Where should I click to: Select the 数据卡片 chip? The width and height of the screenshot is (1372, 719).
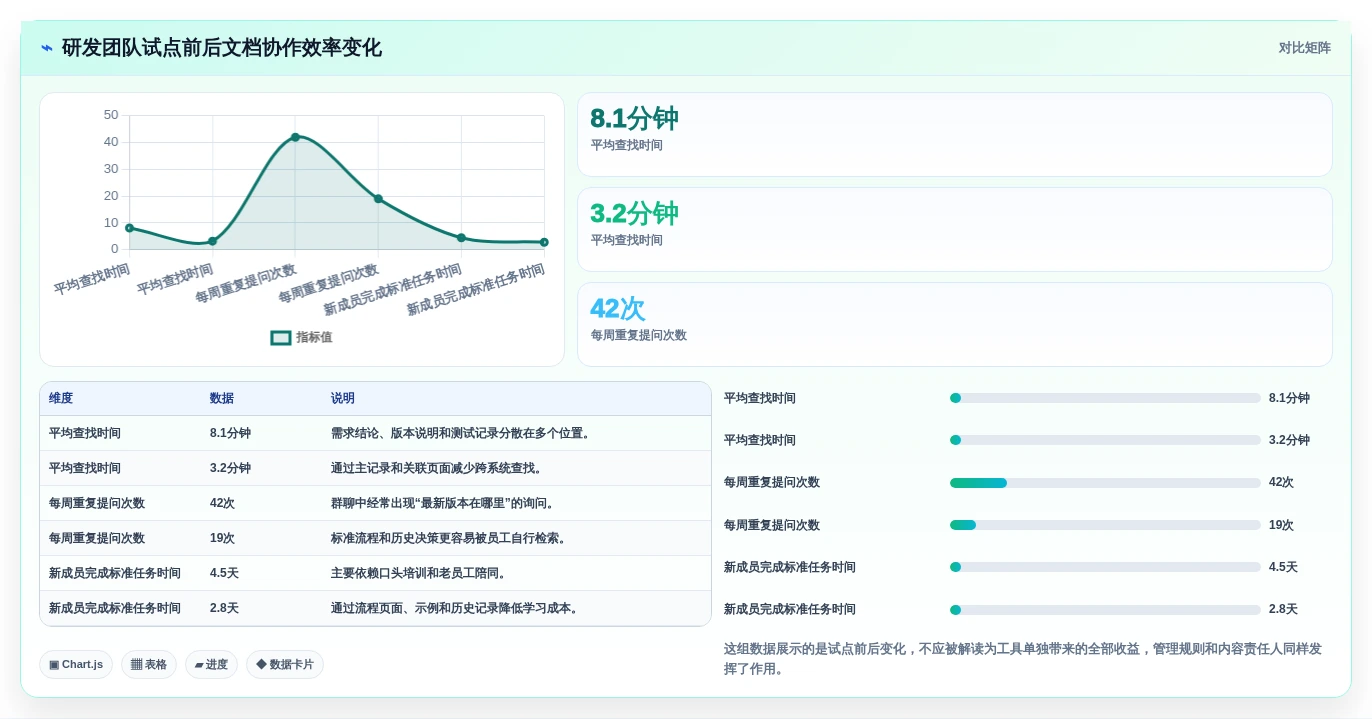pos(285,664)
